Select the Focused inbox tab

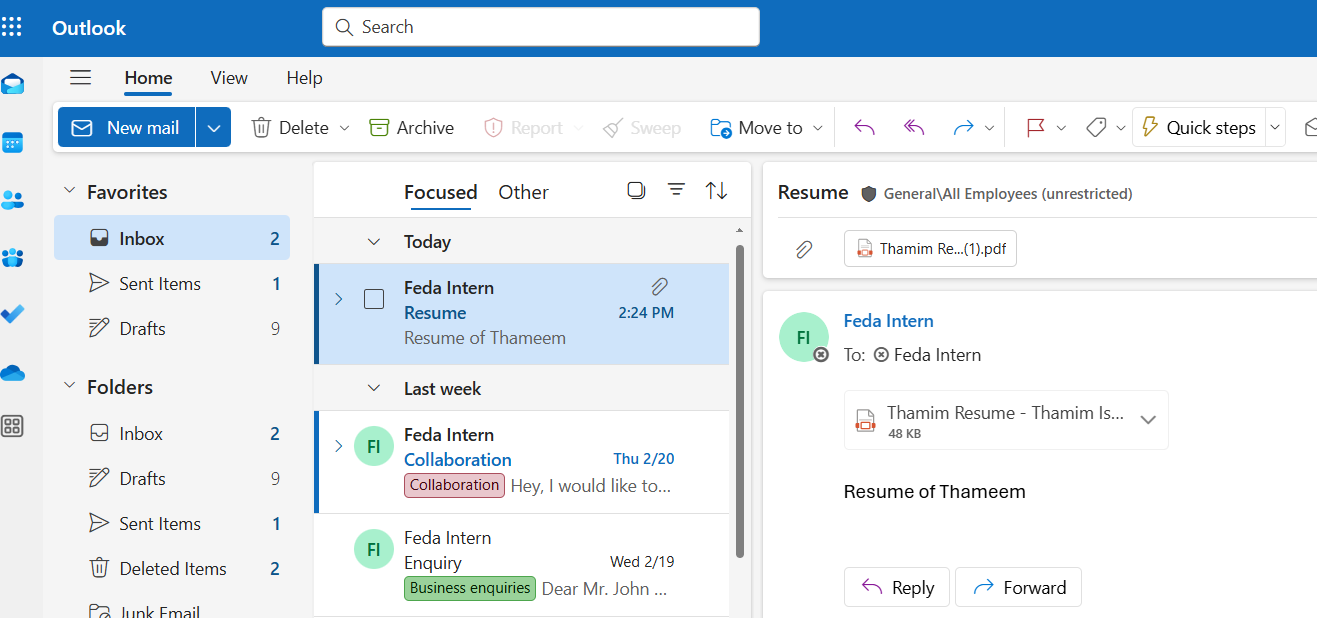440,192
